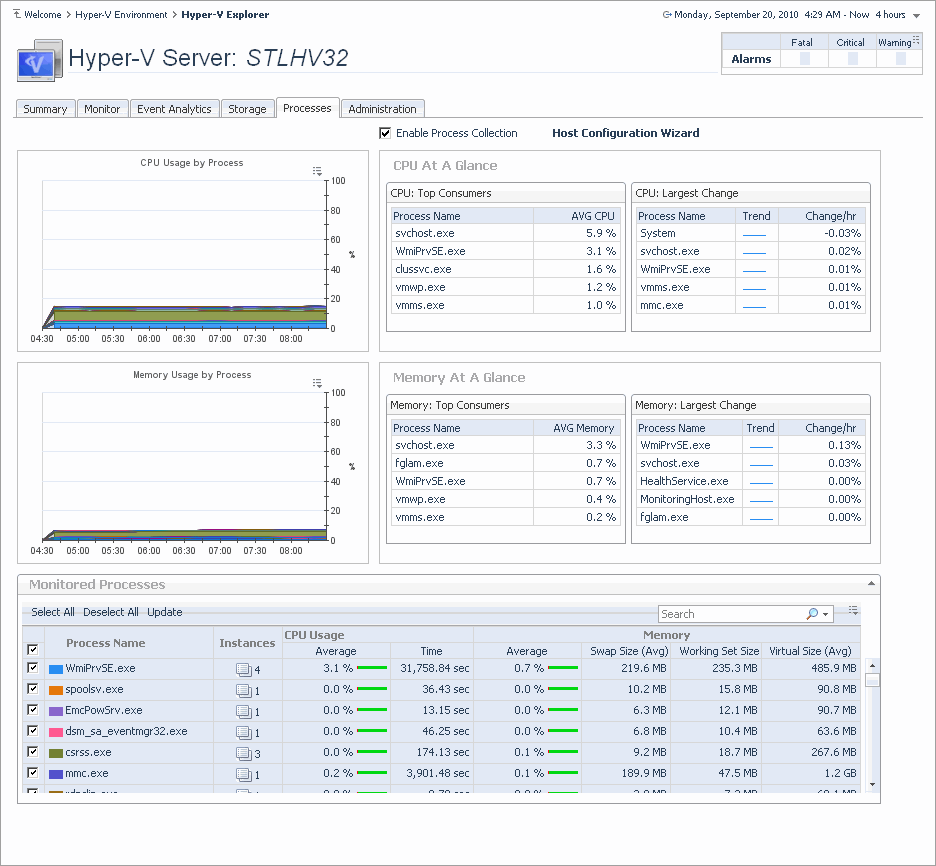Open instances icon for csrss.exe

(243, 753)
